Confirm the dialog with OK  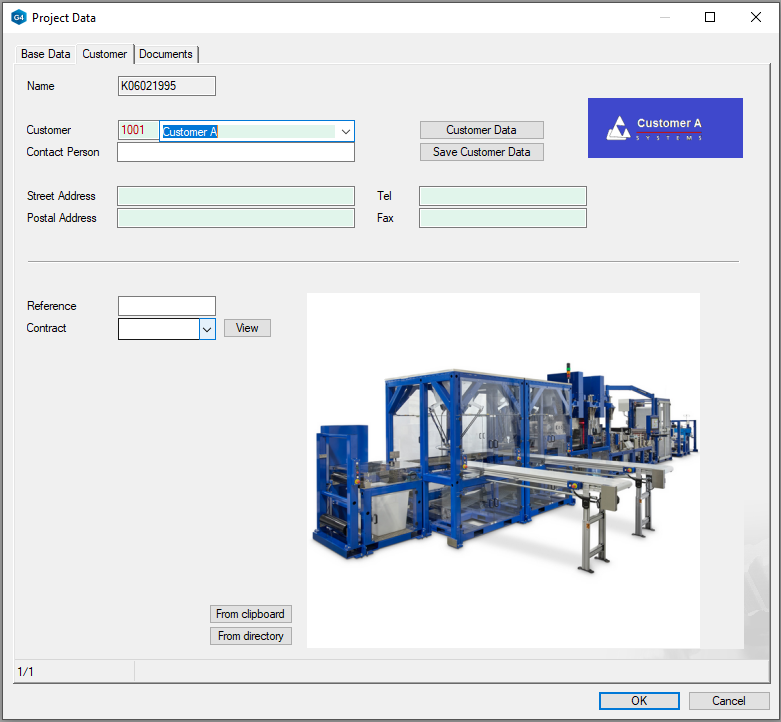coord(639,701)
